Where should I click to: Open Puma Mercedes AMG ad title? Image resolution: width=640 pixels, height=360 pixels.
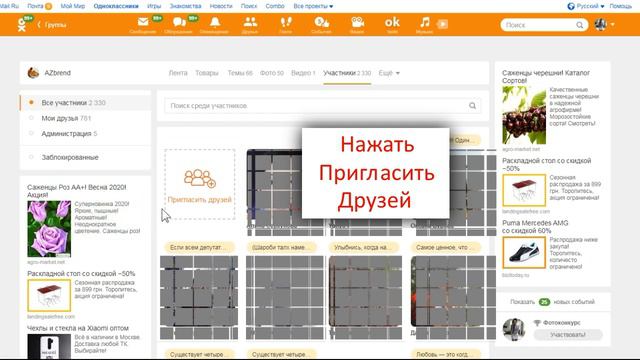535,227
